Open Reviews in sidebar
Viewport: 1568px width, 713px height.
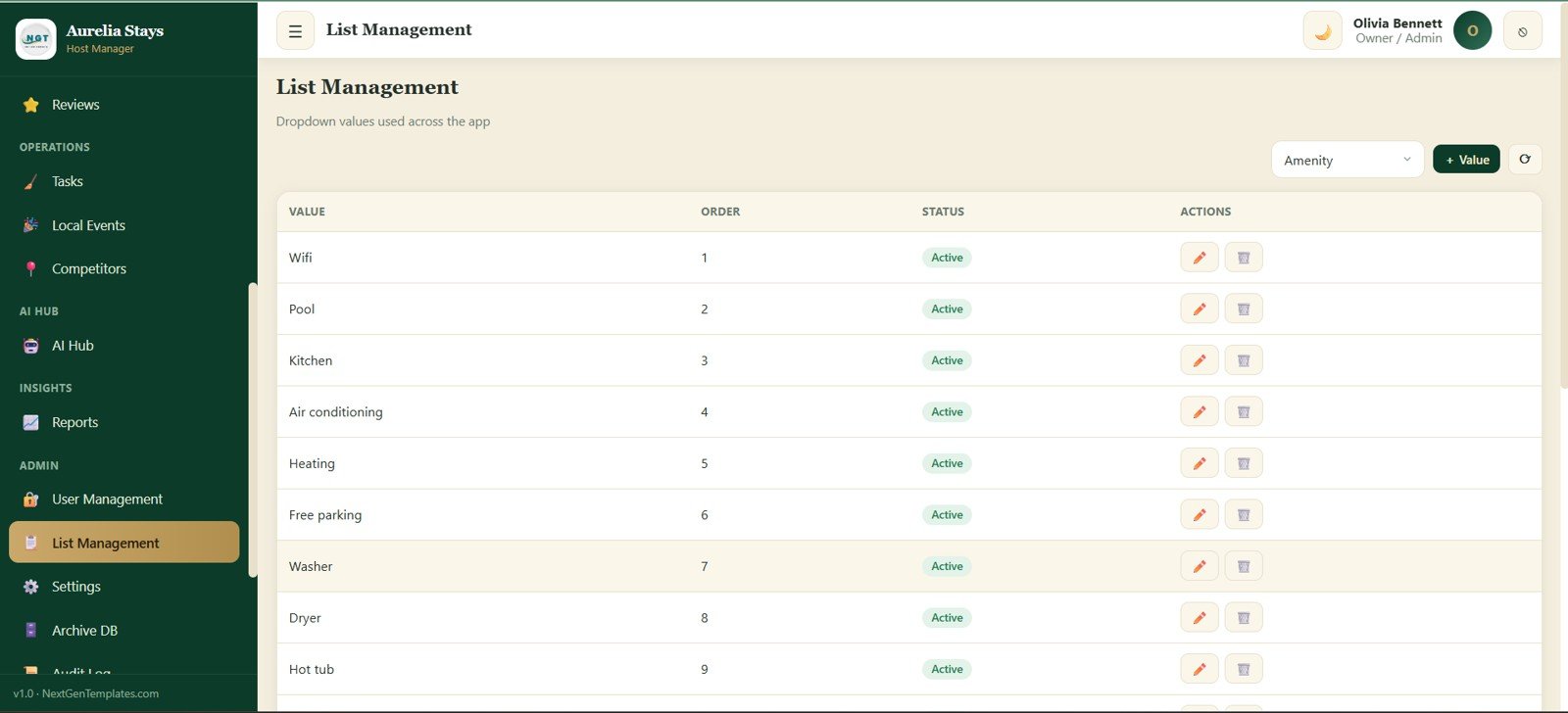click(x=123, y=105)
